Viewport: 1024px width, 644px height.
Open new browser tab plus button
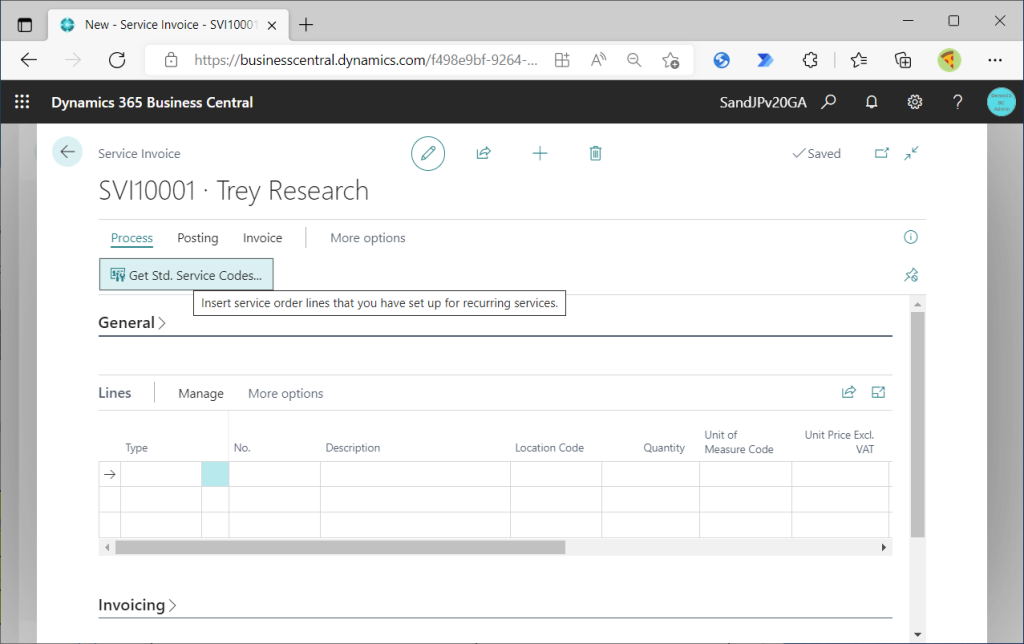click(306, 25)
